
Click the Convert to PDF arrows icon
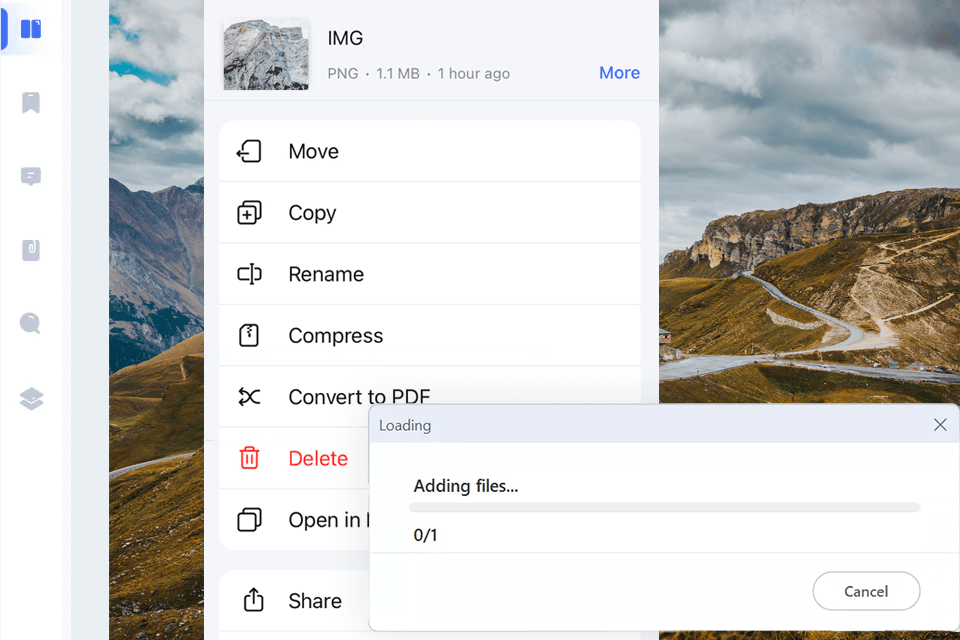click(x=249, y=397)
